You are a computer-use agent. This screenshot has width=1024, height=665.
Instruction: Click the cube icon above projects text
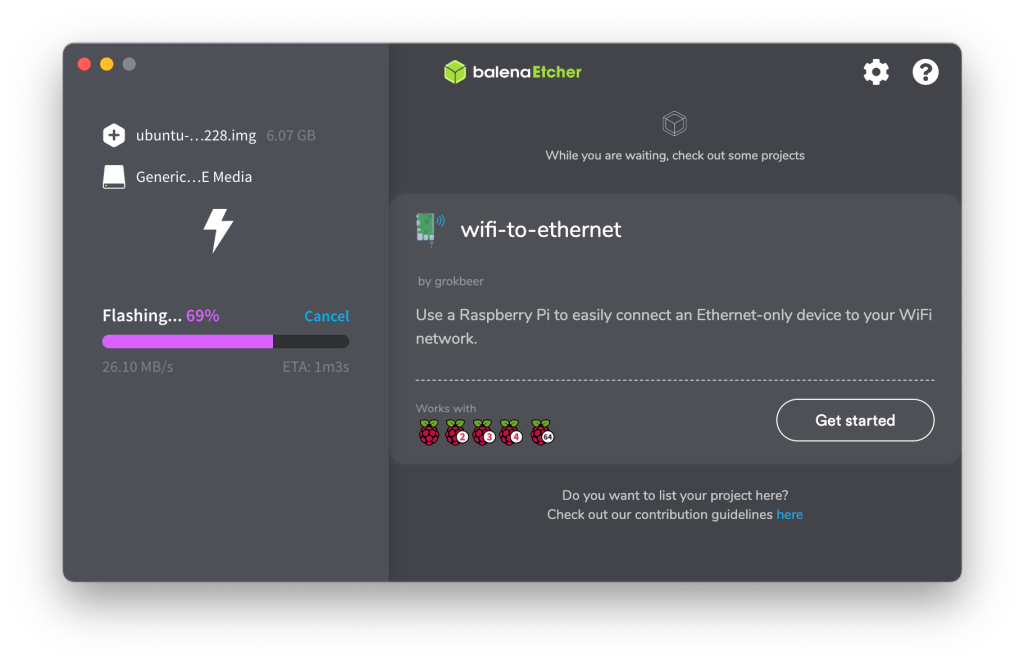(675, 124)
